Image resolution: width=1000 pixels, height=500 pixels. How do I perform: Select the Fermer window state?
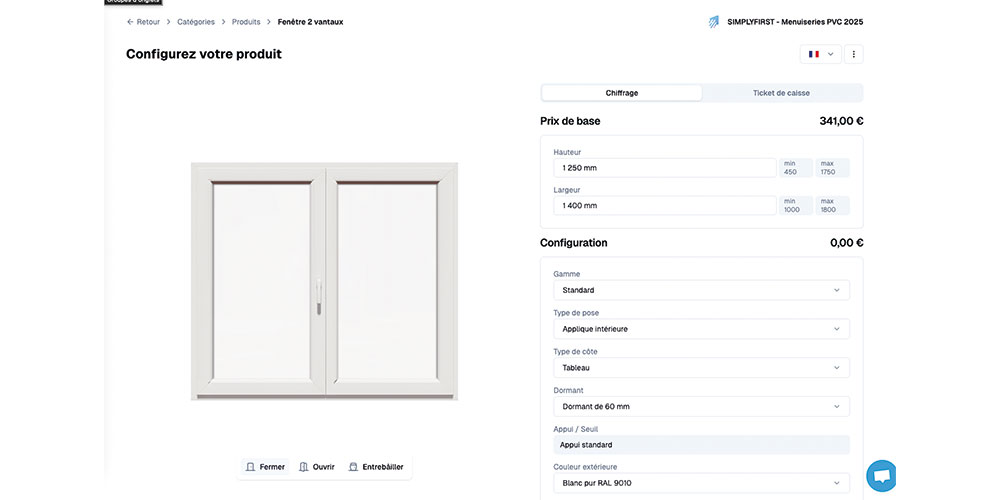click(x=265, y=467)
